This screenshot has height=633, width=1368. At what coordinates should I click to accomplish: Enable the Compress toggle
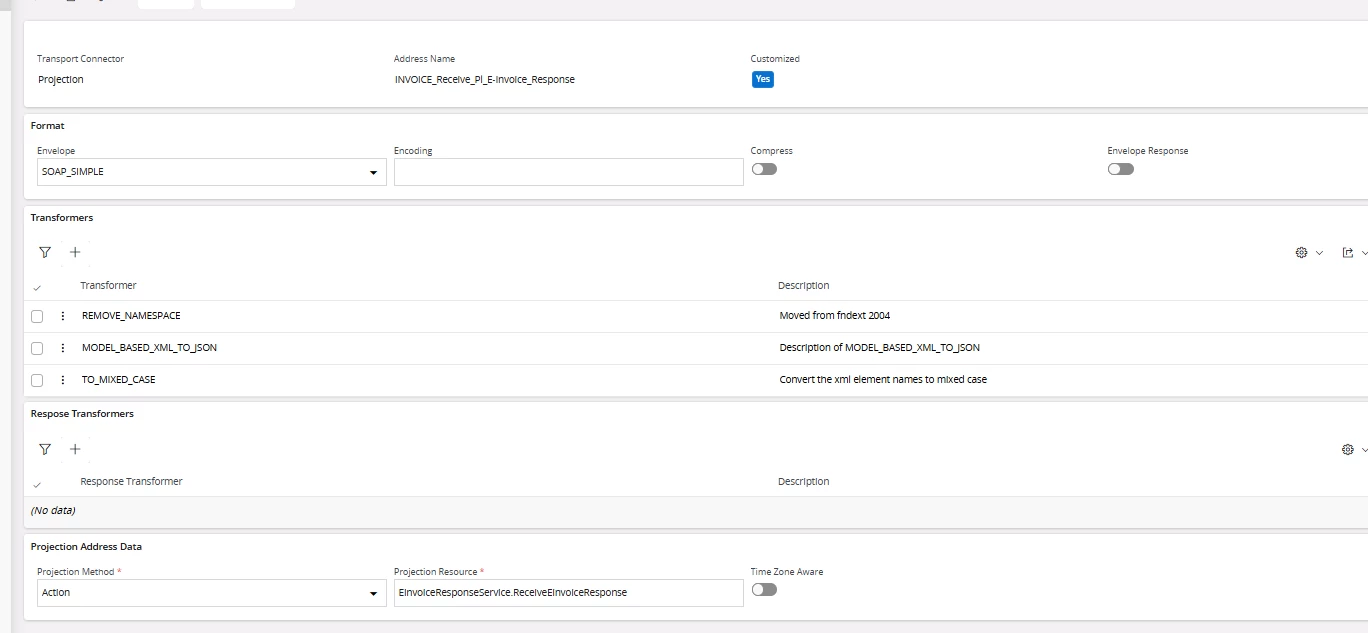coord(764,169)
